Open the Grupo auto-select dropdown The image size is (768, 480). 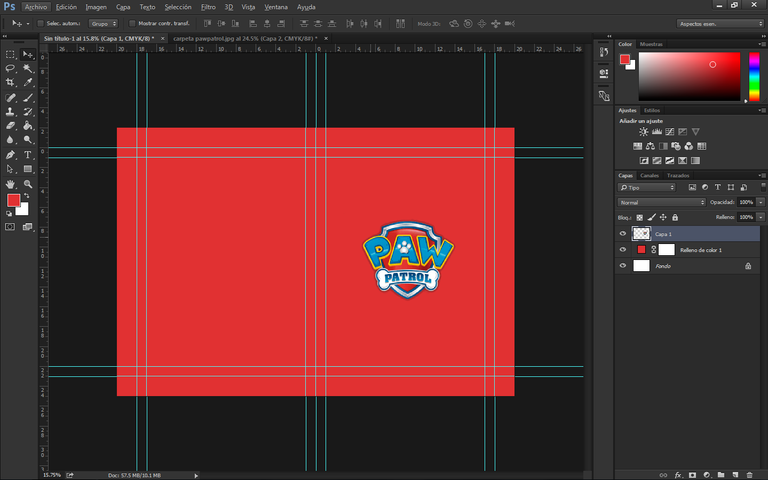(103, 24)
